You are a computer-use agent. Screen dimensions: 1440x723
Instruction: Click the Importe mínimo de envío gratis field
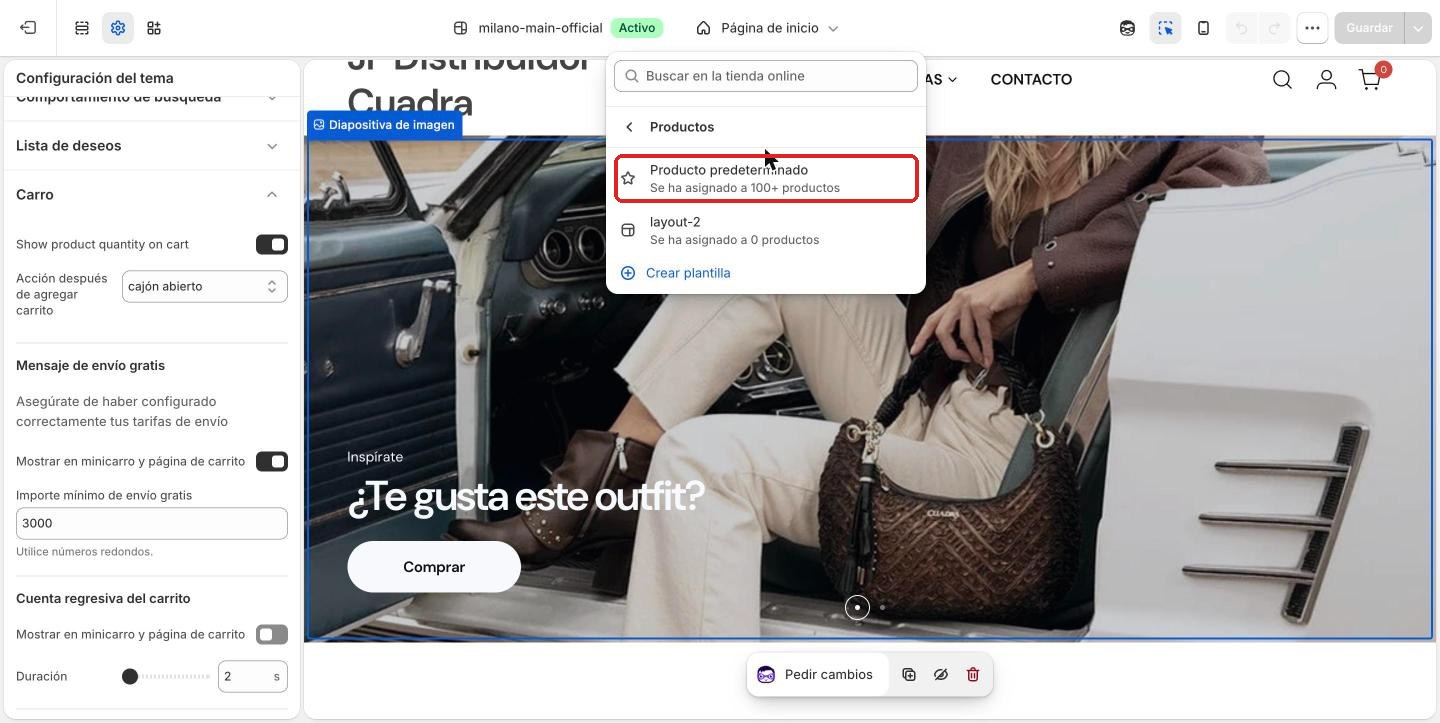coord(152,524)
